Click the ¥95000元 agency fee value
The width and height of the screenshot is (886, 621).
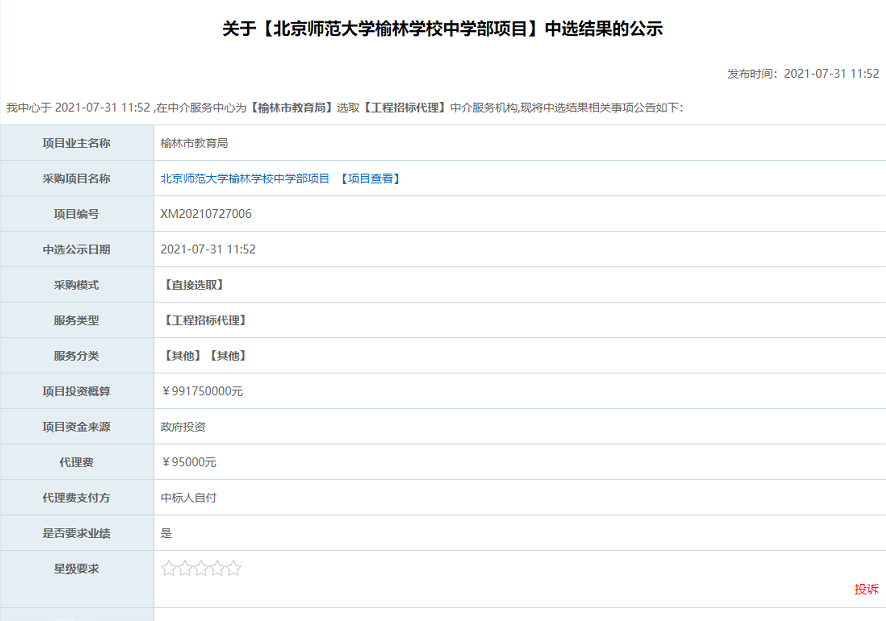pos(189,462)
